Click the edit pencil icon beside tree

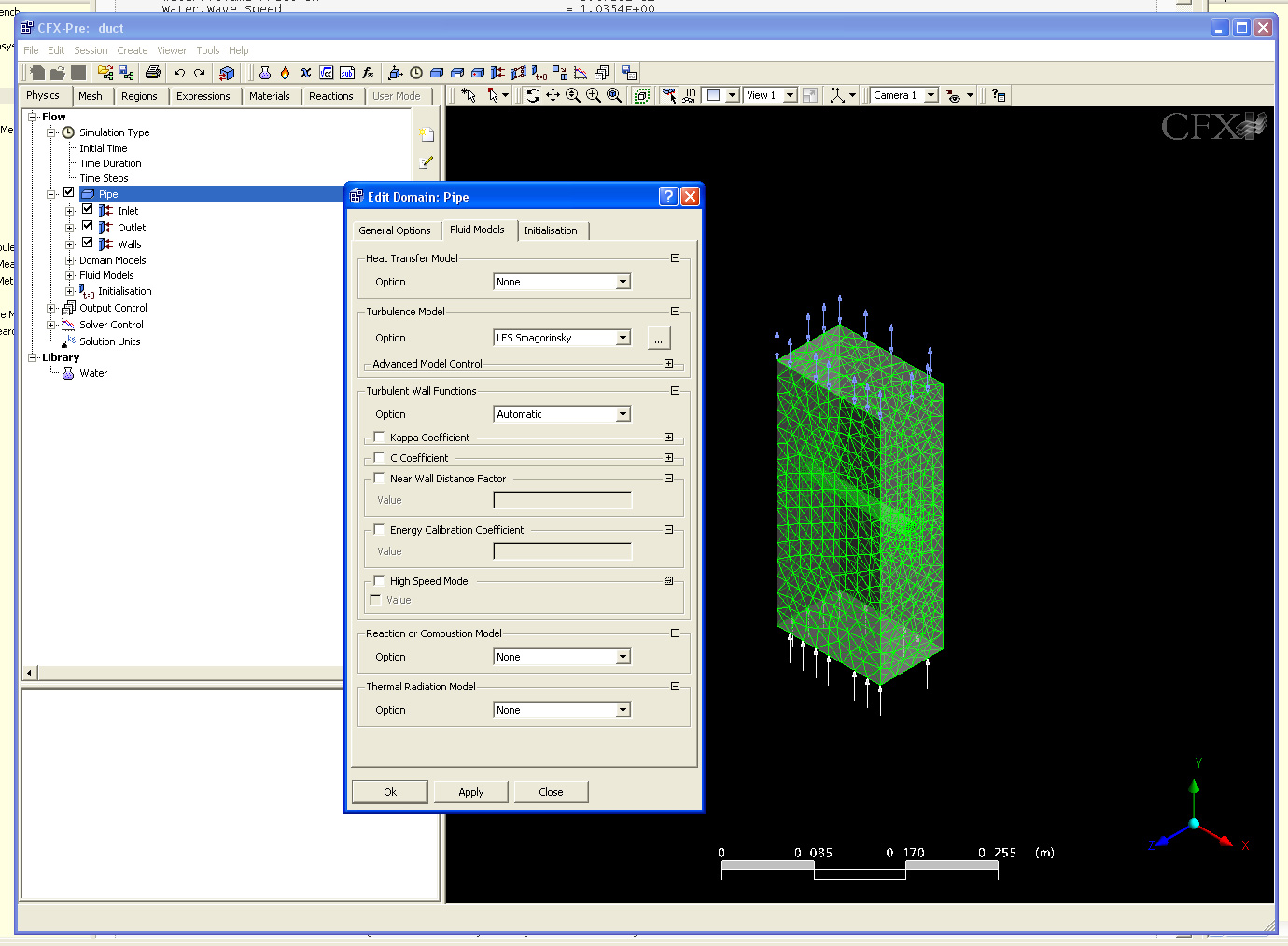tap(427, 162)
